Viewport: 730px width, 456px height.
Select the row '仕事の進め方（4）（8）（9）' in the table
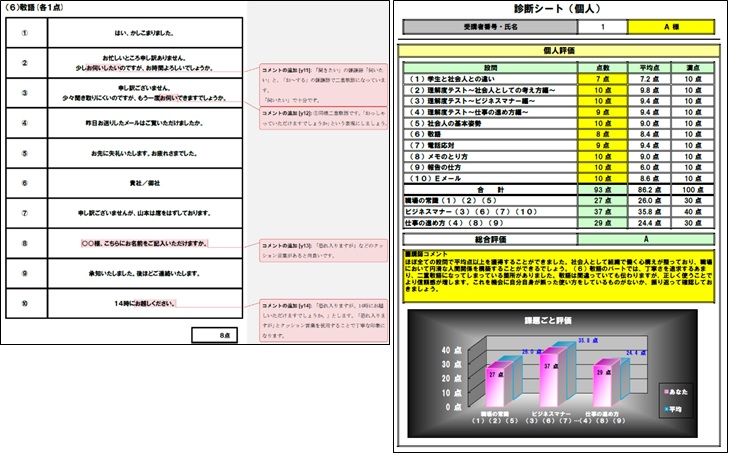(x=559, y=223)
